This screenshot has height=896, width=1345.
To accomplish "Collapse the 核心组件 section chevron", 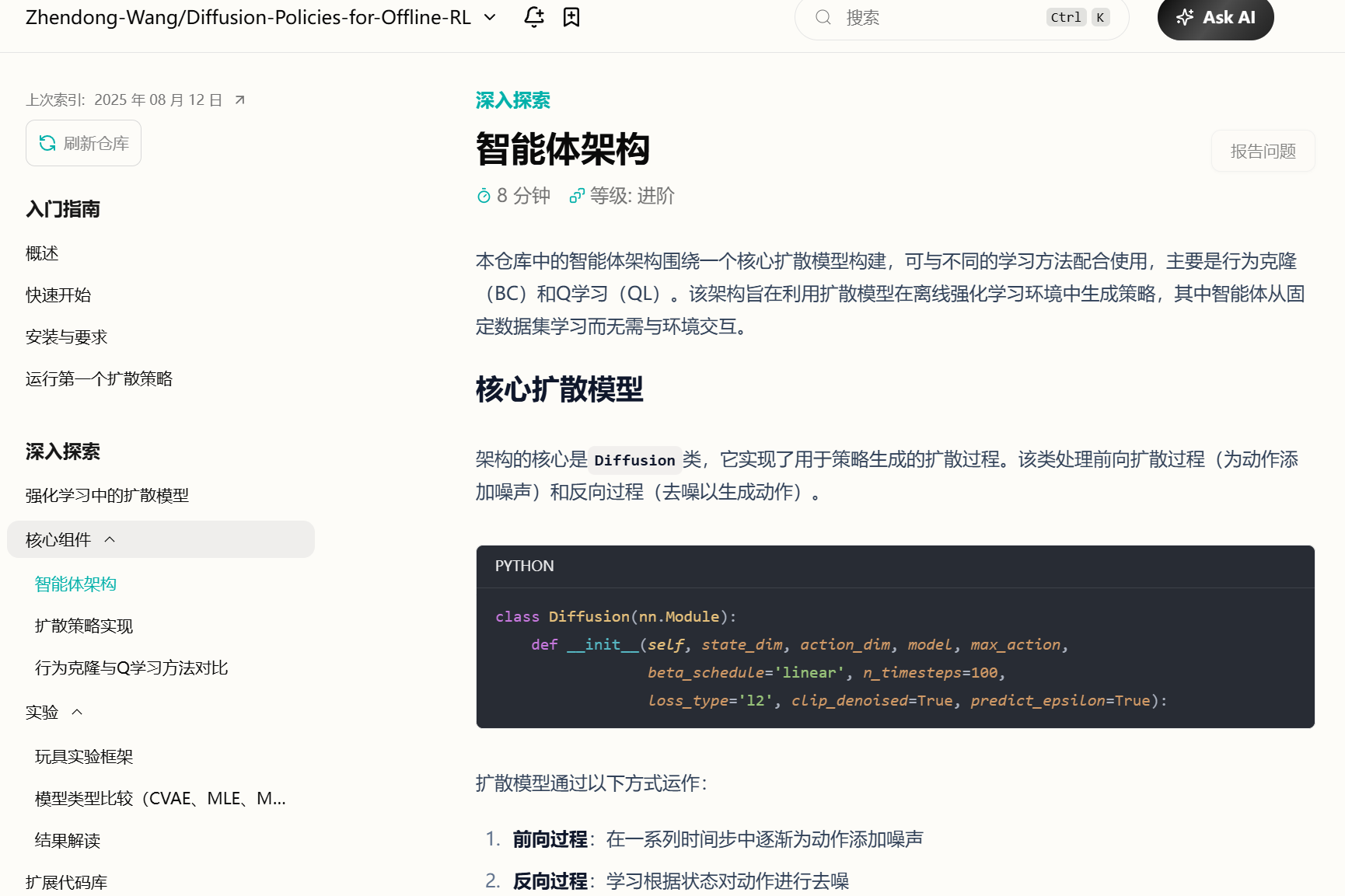I will tap(111, 539).
